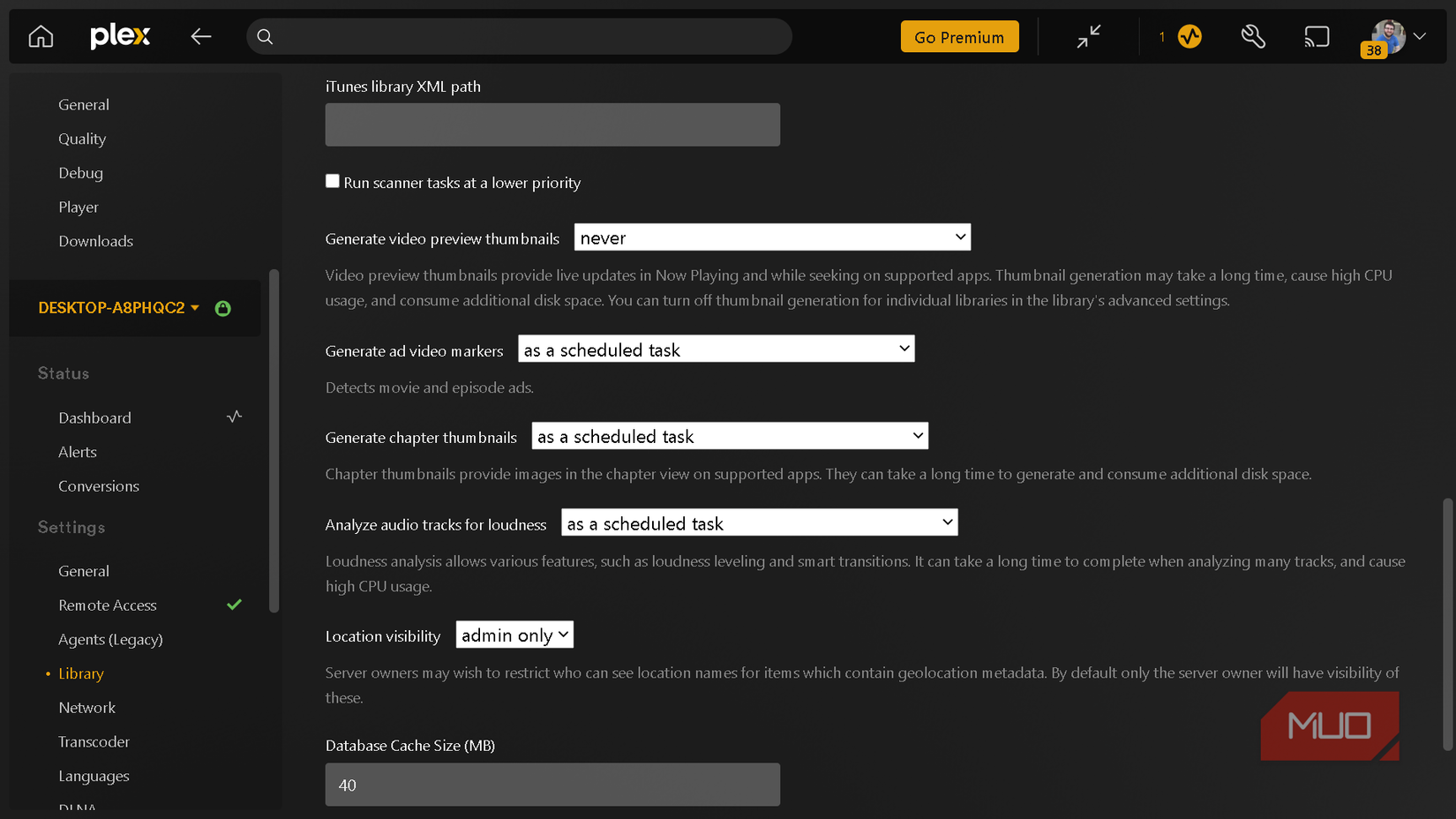
Task: Enable Run scanner tasks at lower priority
Action: tap(333, 182)
